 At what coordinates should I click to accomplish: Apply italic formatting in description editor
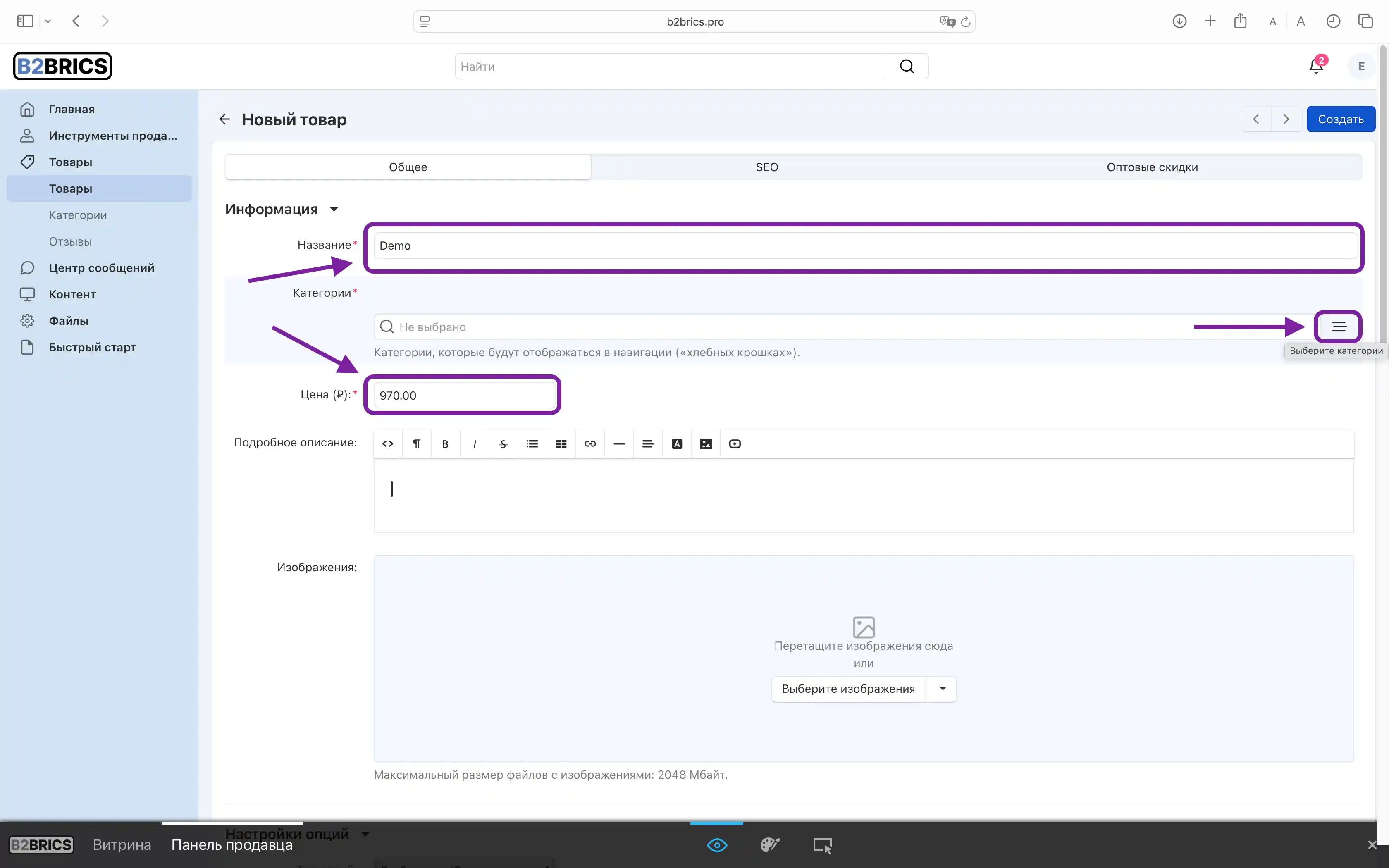[x=475, y=444]
